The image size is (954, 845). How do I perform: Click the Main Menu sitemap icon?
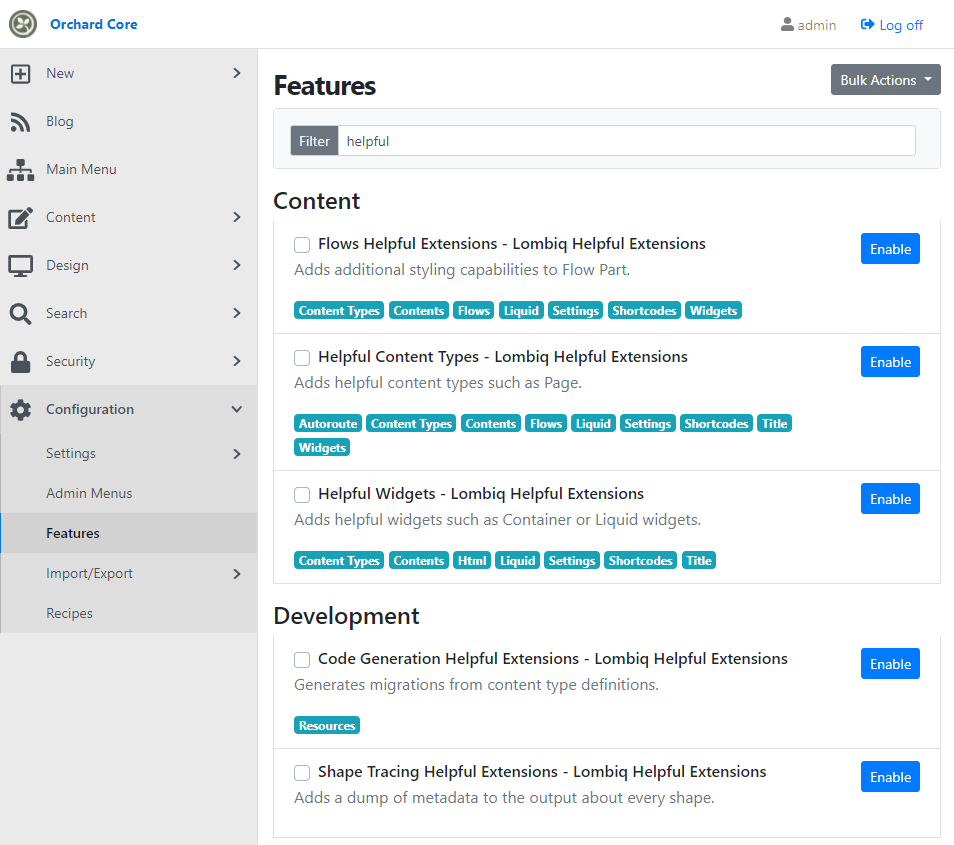point(20,170)
